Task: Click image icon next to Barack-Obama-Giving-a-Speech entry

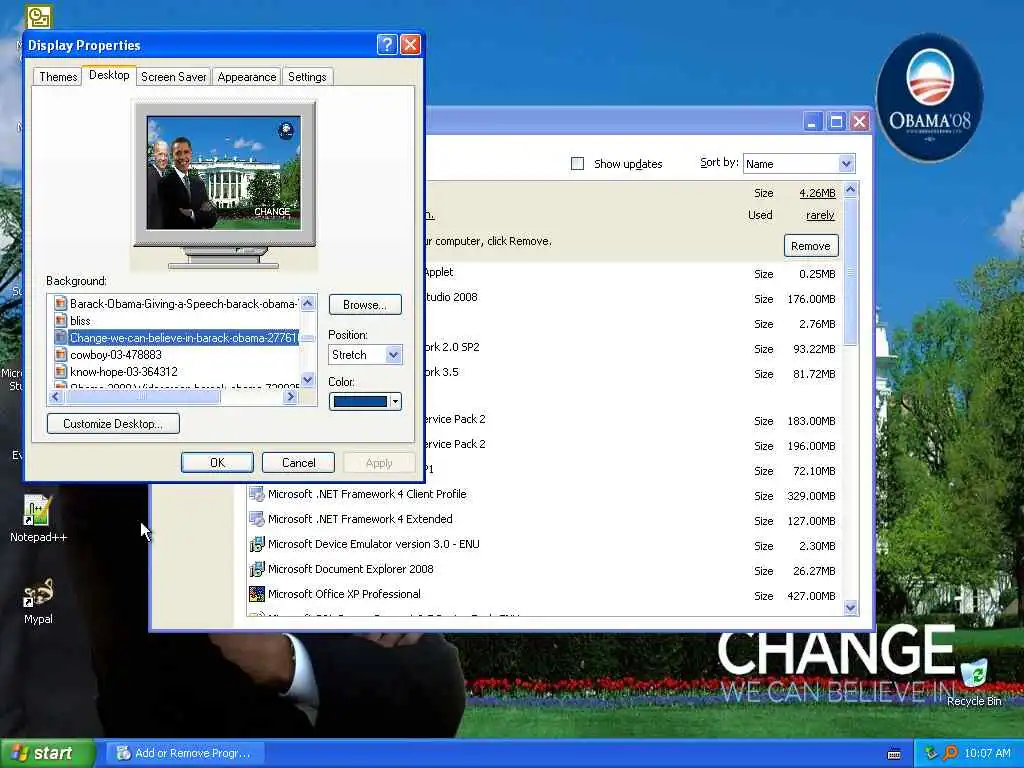Action: pos(61,304)
